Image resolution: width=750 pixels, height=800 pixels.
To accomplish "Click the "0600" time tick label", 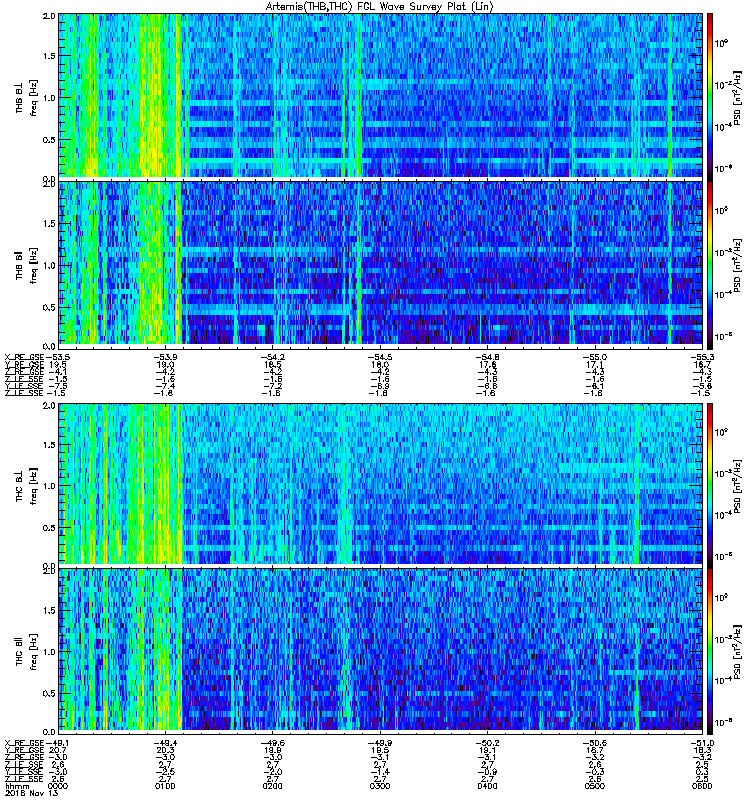I will pyautogui.click(x=702, y=786).
